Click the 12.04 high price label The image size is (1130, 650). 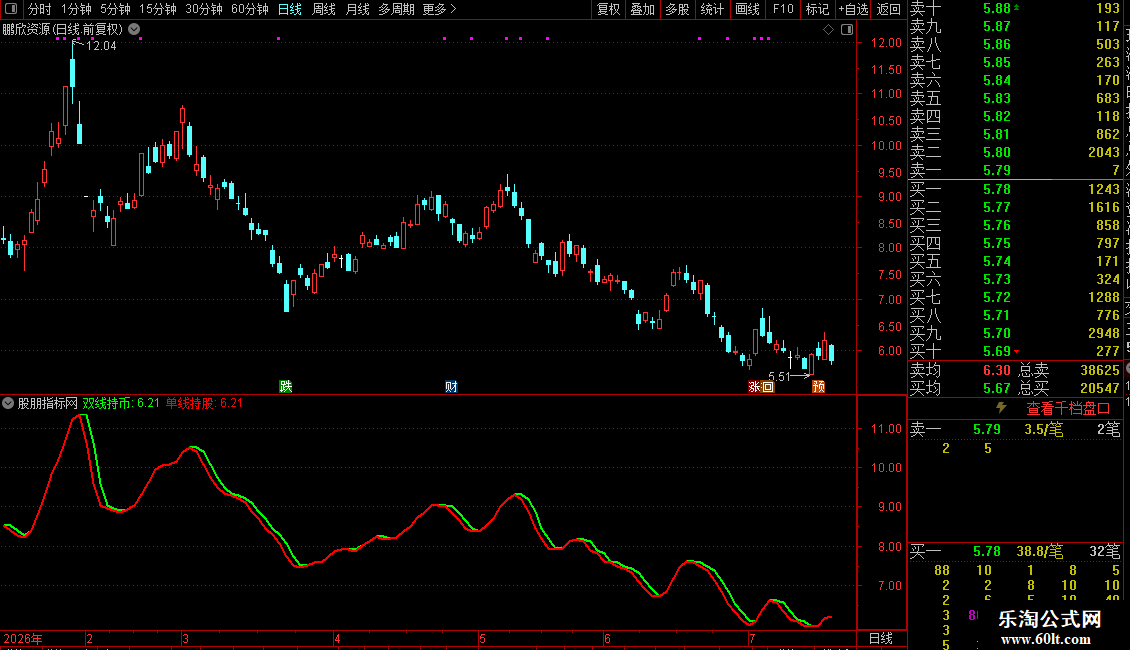101,45
